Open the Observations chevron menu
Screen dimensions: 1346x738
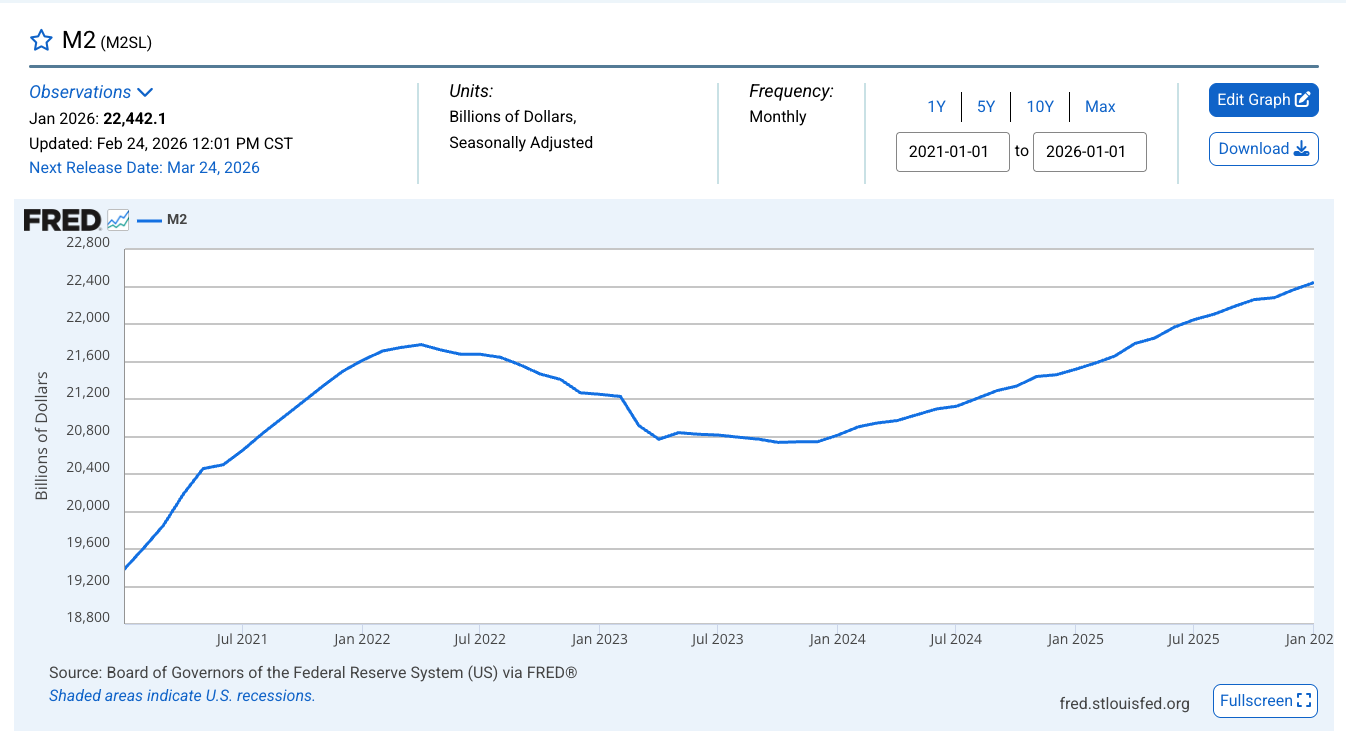click(x=146, y=91)
